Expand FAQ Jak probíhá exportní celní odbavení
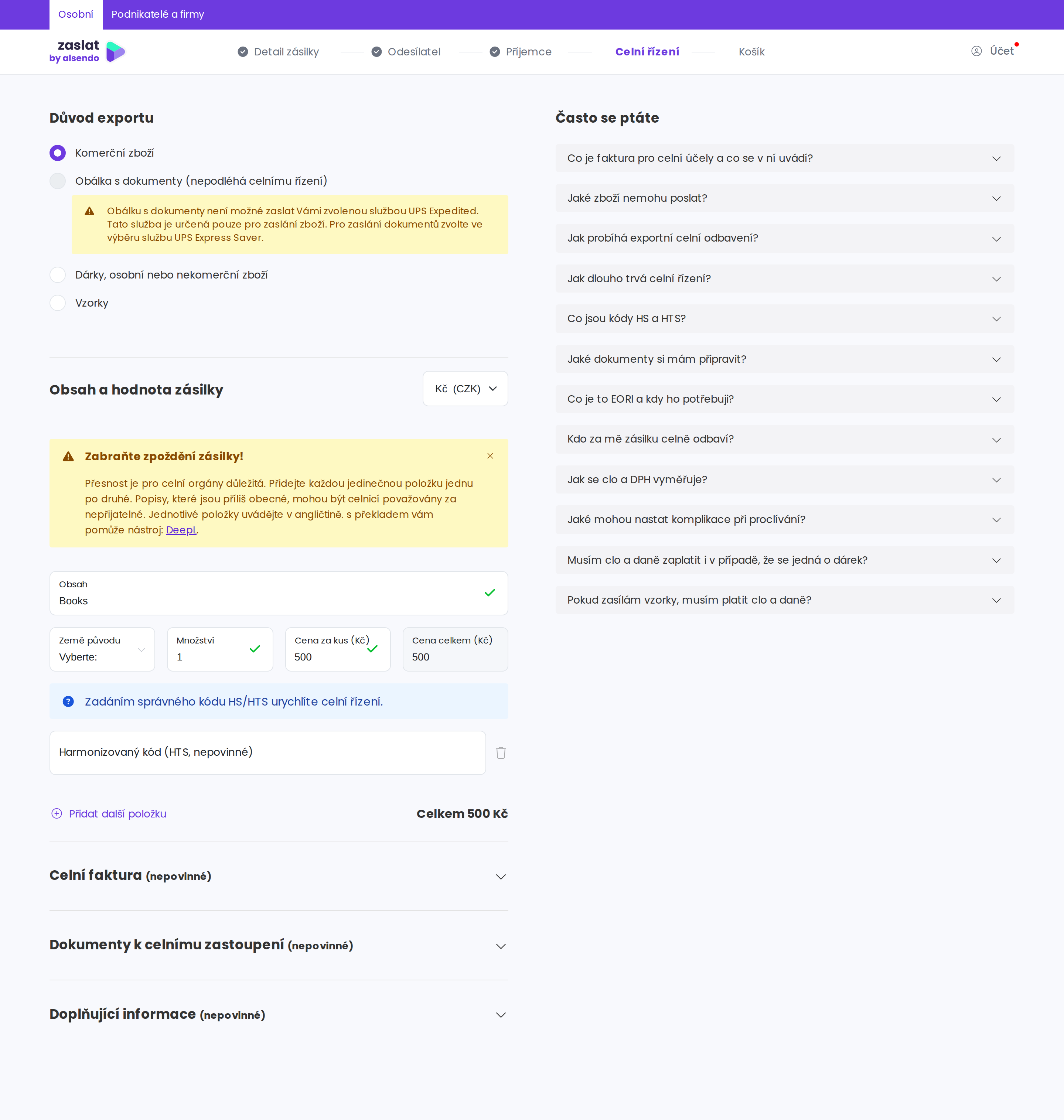This screenshot has height=1120, width=1064. click(x=784, y=238)
